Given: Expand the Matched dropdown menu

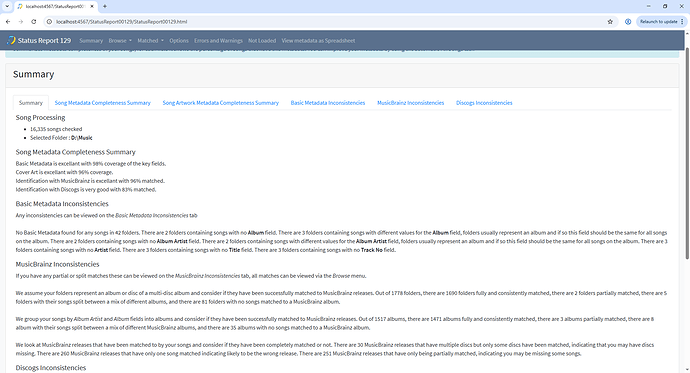Looking at the screenshot, I should click(x=150, y=40).
